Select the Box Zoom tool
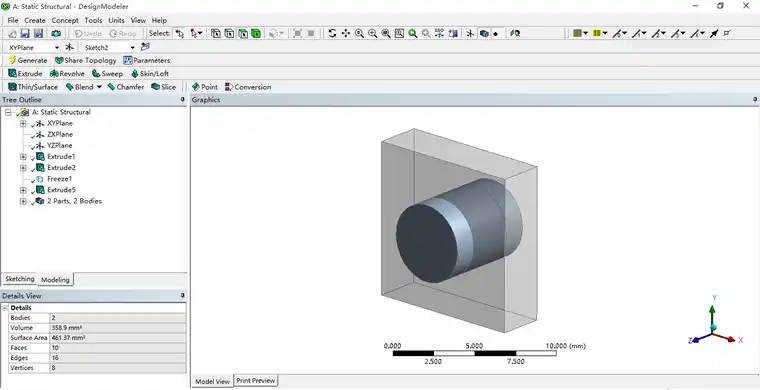 click(373, 33)
